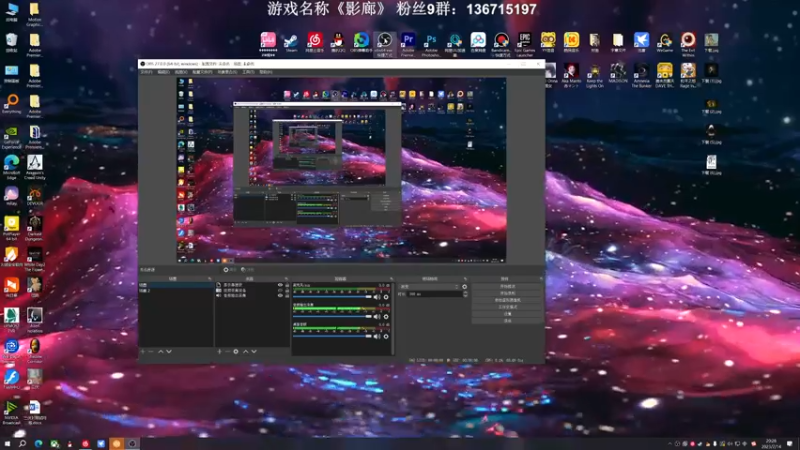The width and height of the screenshot is (800, 450).
Task: Open OBS Scene Collection menu
Action: pyautogui.click(x=227, y=72)
